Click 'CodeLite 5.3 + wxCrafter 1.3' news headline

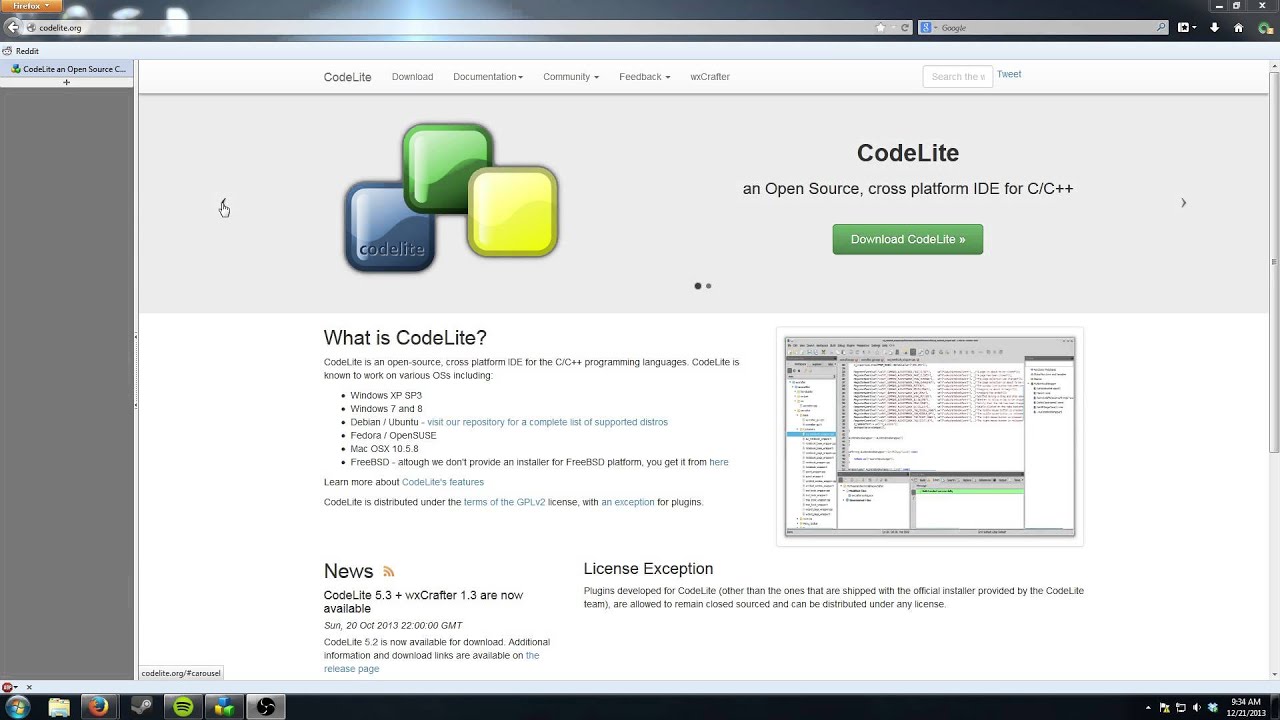coord(423,602)
